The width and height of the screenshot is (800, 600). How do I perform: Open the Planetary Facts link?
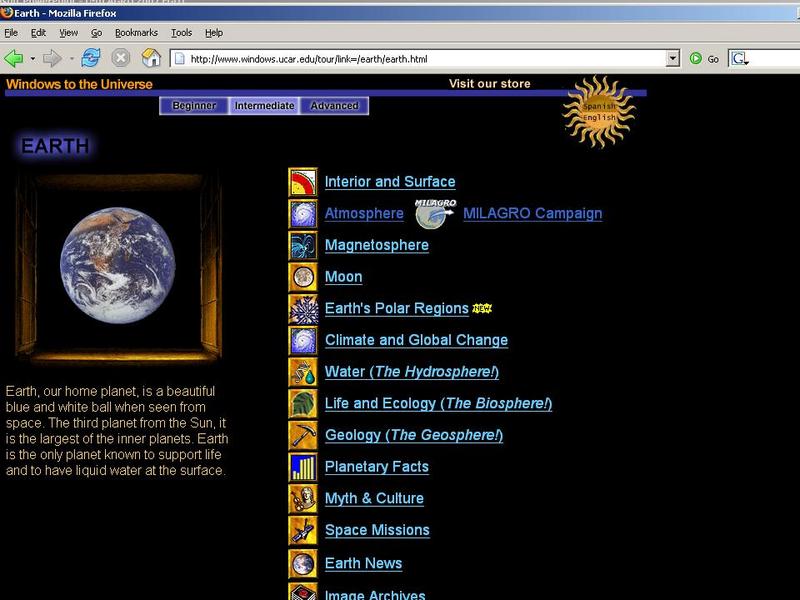pyautogui.click(x=377, y=467)
